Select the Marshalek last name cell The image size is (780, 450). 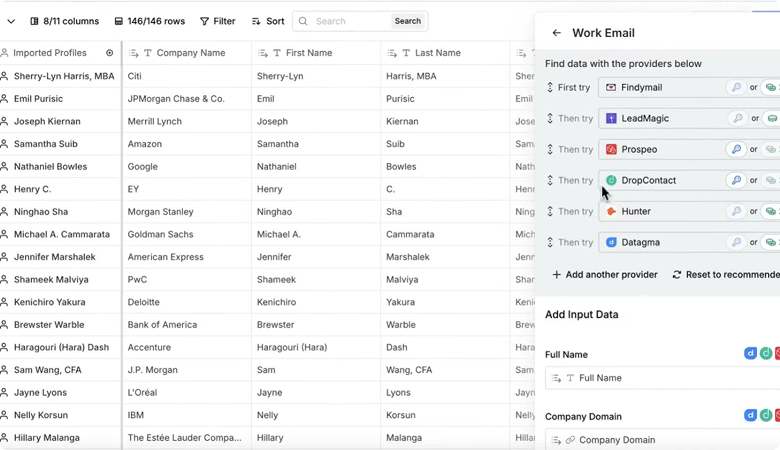click(445, 257)
